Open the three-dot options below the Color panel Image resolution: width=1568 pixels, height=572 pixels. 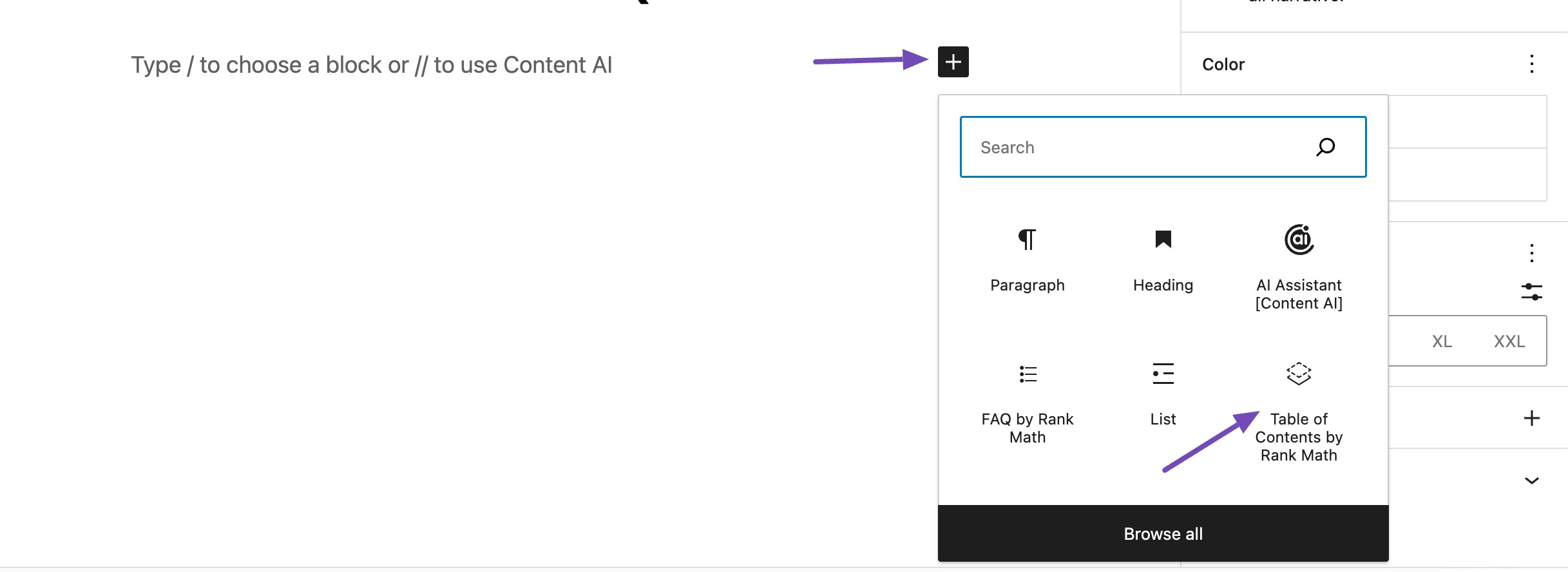coord(1531,253)
